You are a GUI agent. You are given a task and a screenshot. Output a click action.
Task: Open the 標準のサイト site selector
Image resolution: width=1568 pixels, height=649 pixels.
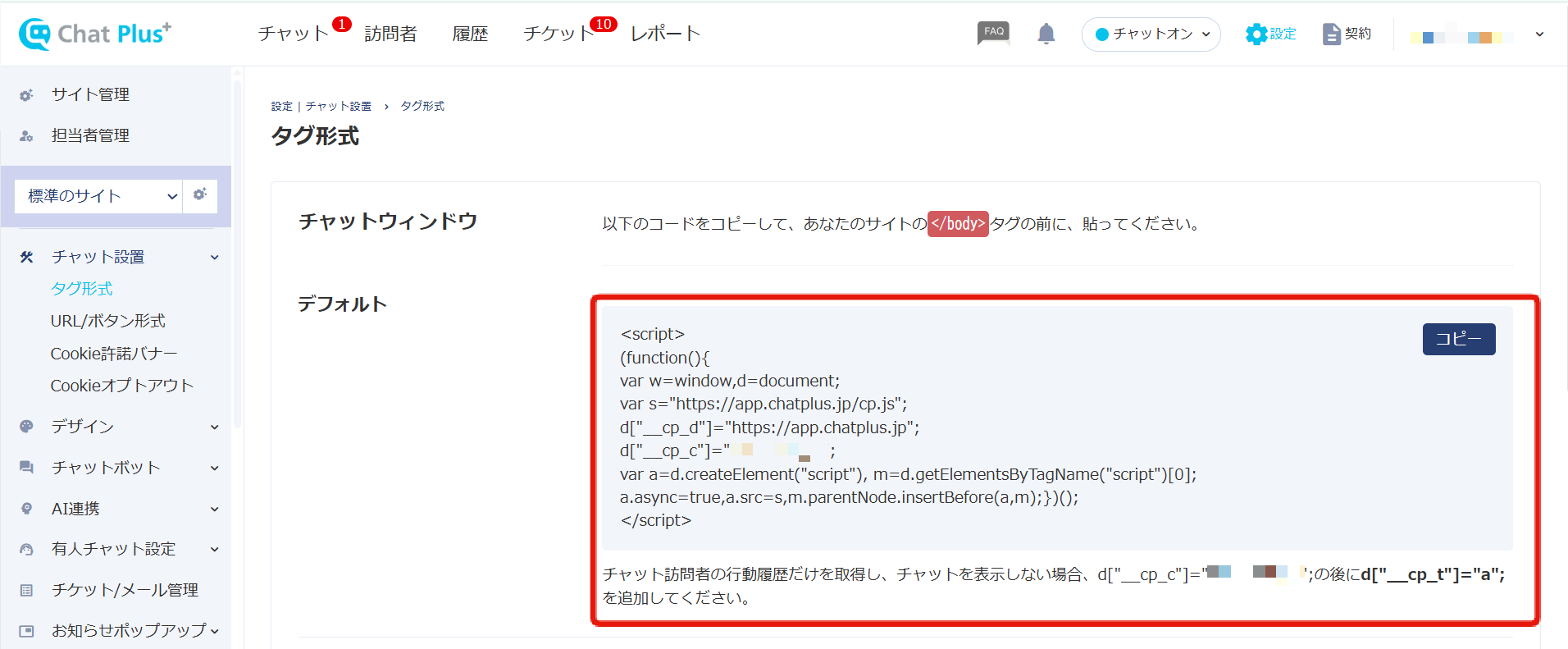click(98, 196)
